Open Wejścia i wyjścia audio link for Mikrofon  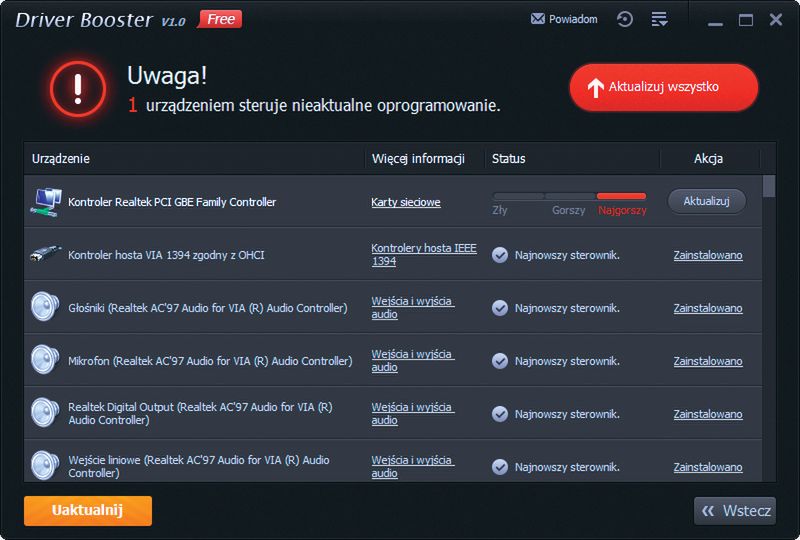click(x=412, y=360)
